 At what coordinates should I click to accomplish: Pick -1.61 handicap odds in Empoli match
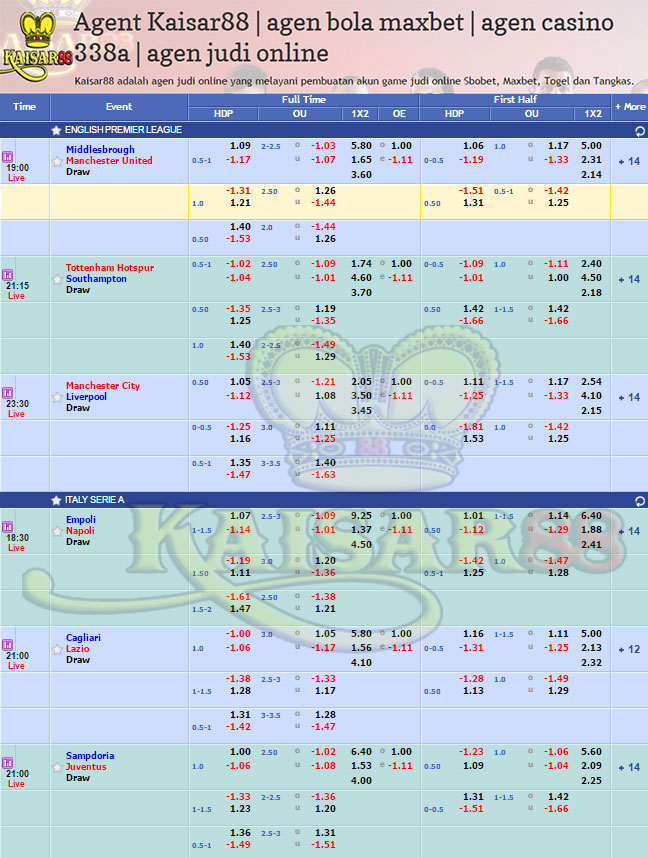238,596
